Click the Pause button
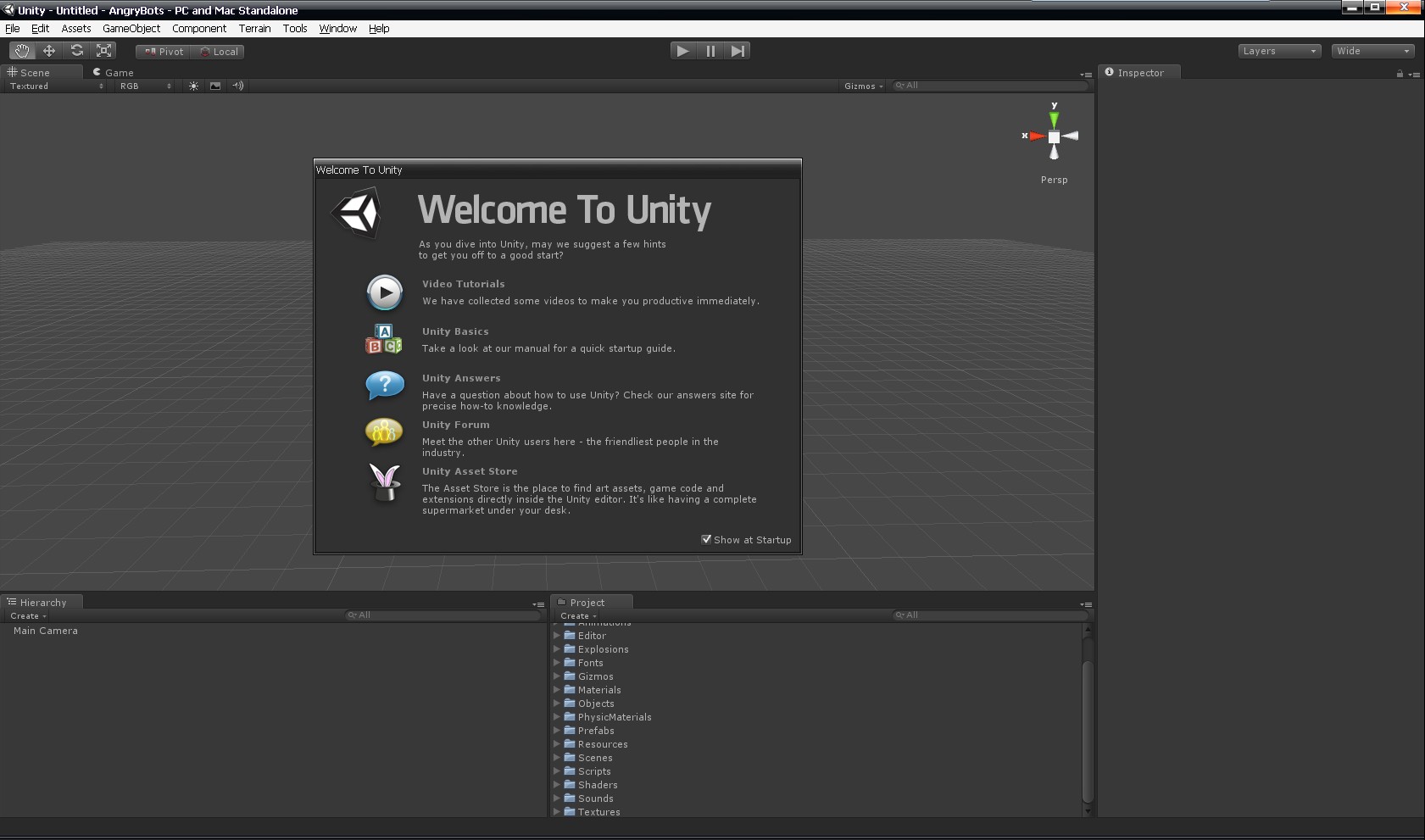 click(x=710, y=51)
